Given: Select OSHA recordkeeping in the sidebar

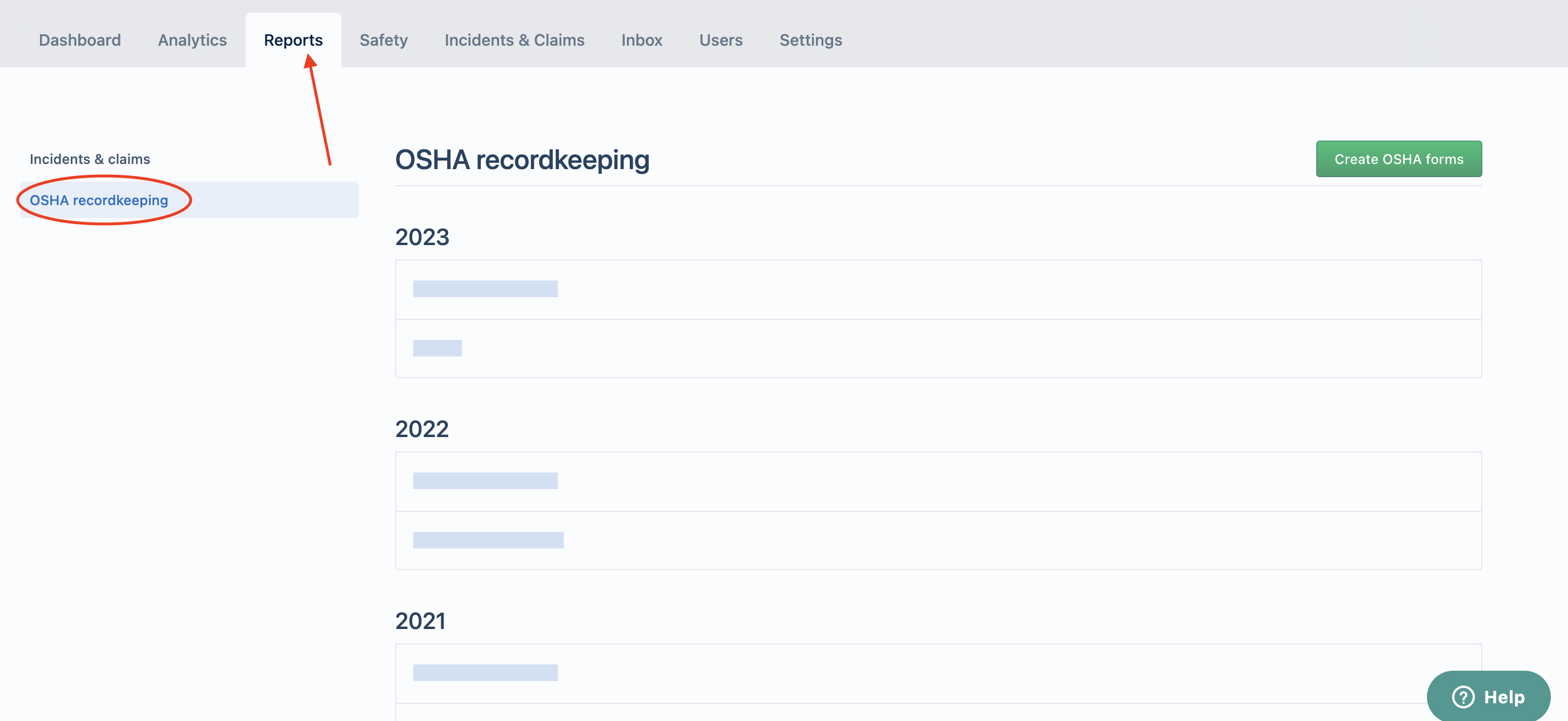Looking at the screenshot, I should [x=100, y=199].
